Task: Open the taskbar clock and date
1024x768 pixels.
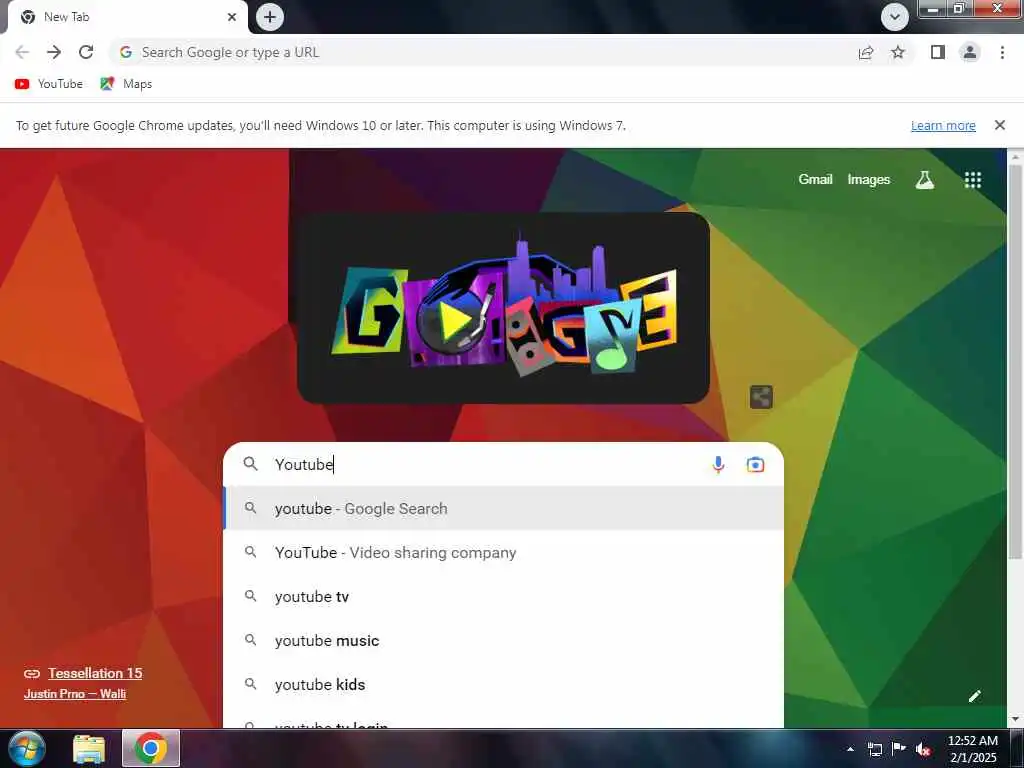Action: pyautogui.click(x=972, y=749)
